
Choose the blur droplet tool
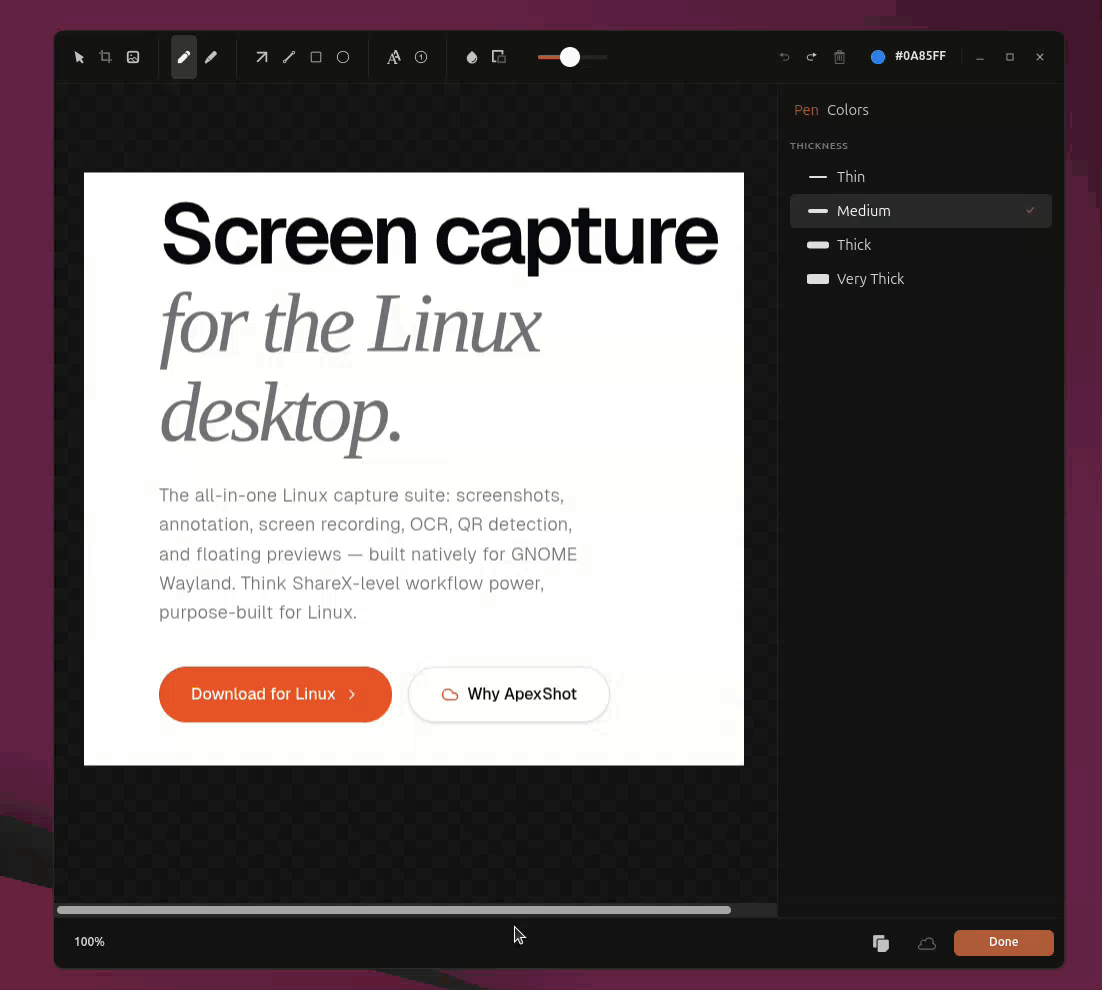(x=472, y=57)
